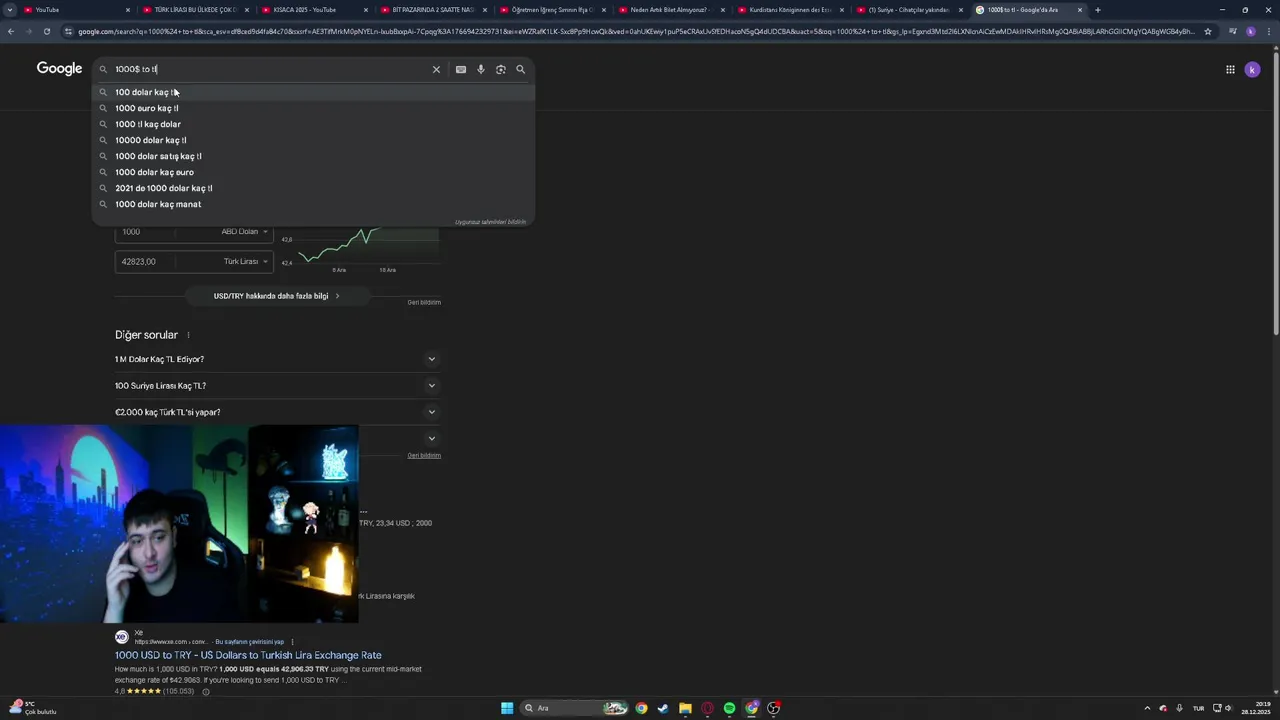1280x720 pixels.
Task: Open a new browser tab
Action: 1098,10
